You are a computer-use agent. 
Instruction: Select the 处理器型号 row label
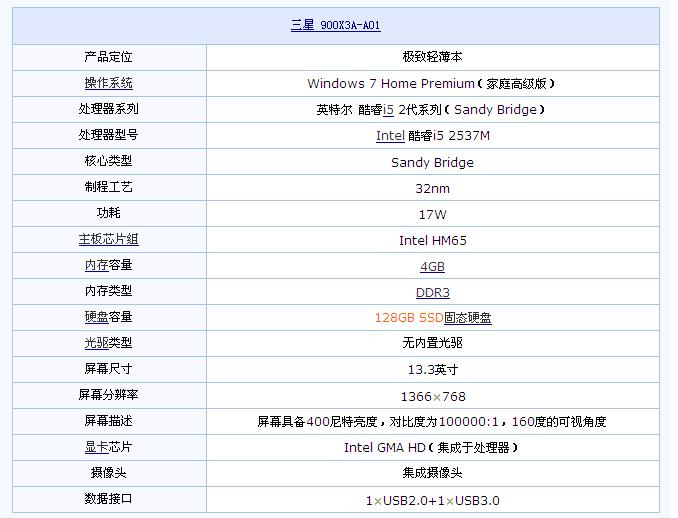click(x=109, y=134)
